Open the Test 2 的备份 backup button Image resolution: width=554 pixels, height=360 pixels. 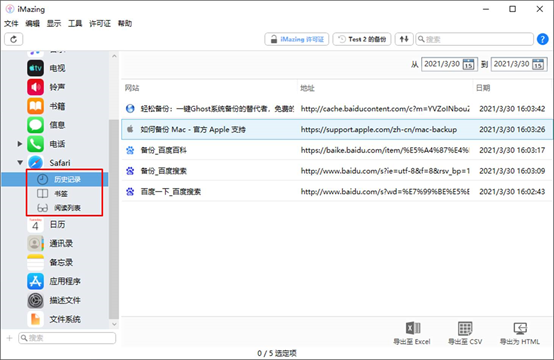coord(362,39)
